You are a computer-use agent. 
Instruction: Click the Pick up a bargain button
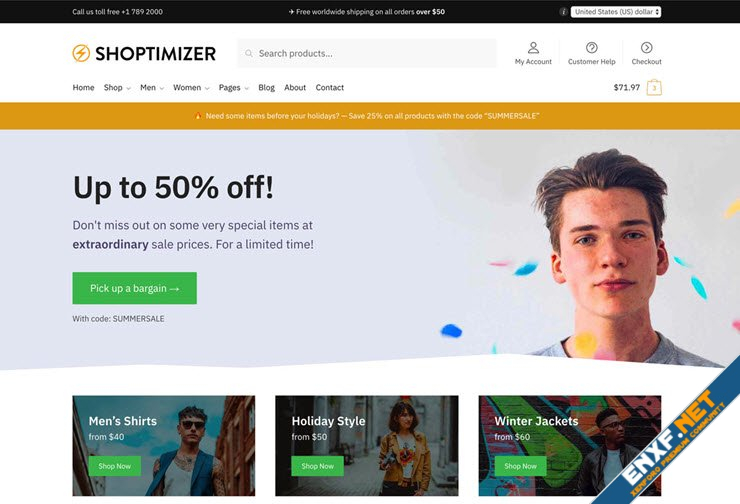pos(135,288)
